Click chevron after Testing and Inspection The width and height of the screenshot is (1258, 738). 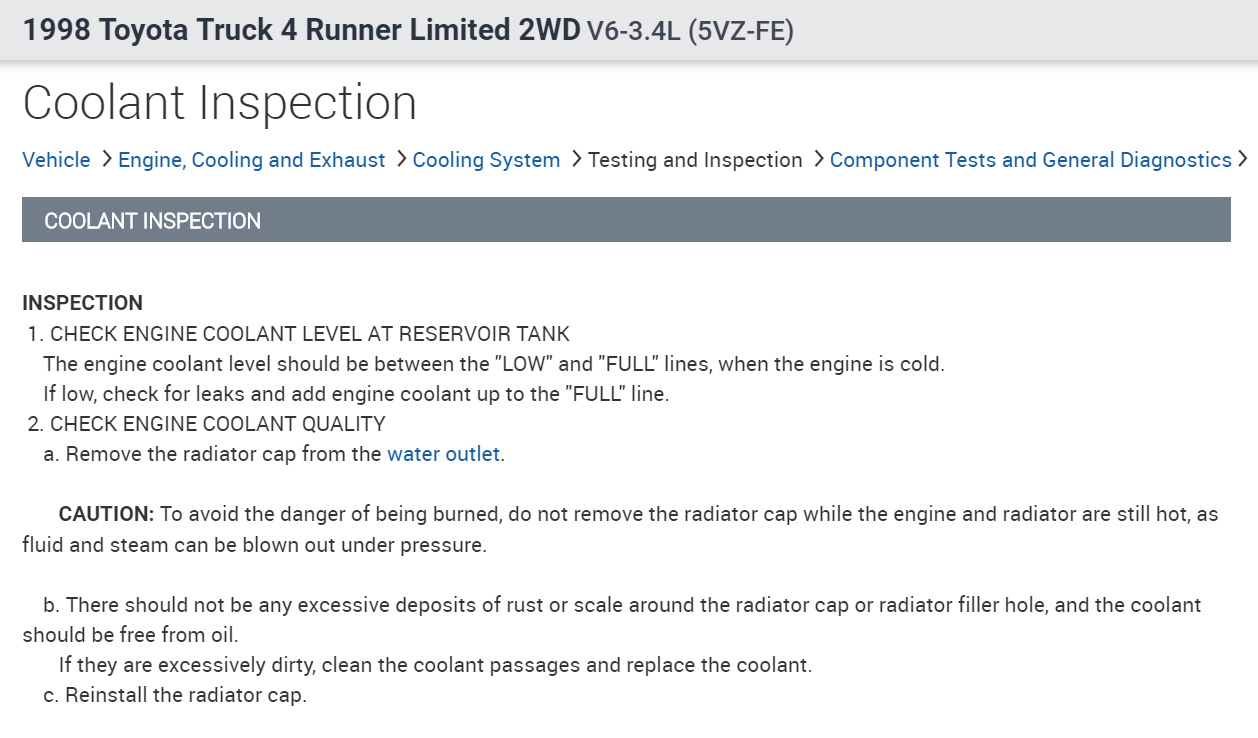[x=817, y=159]
